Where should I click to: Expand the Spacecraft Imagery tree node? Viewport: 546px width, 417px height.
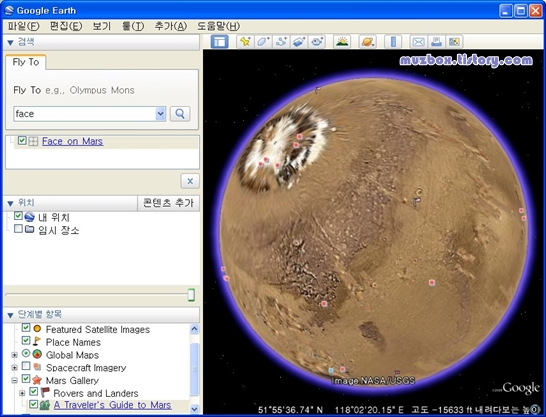(14, 368)
